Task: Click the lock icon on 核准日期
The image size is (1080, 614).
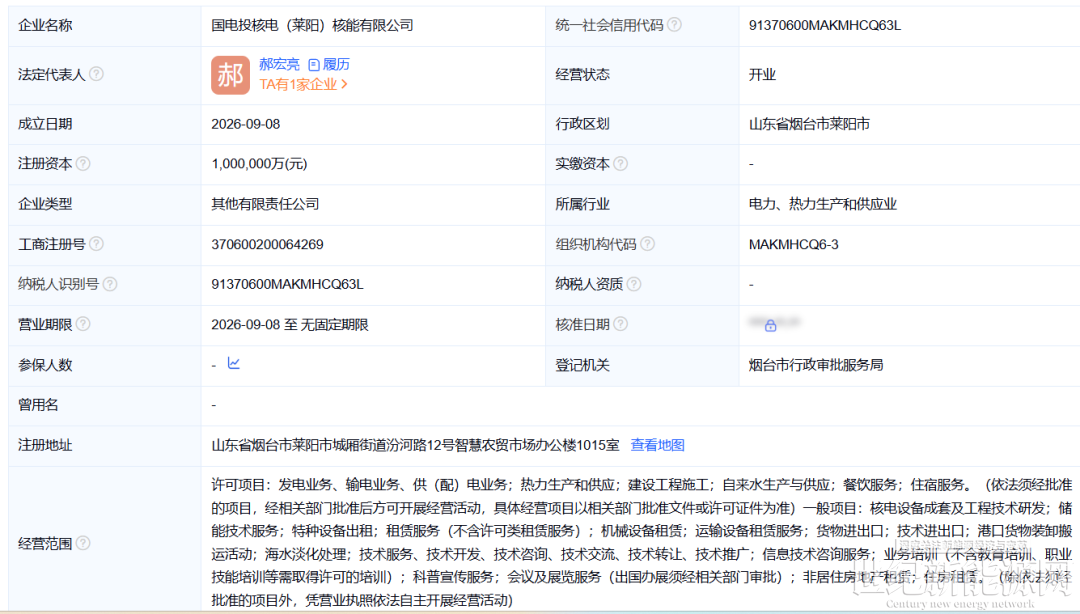Action: point(770,325)
